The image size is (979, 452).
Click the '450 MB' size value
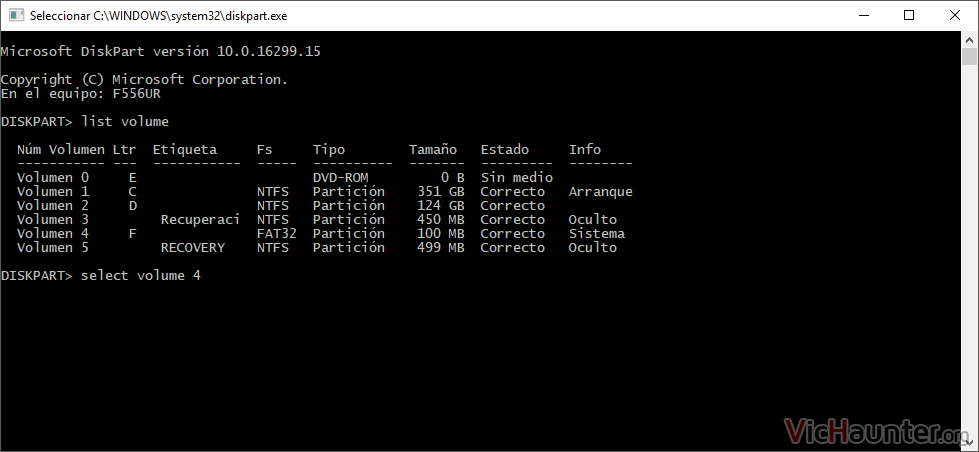pos(440,220)
